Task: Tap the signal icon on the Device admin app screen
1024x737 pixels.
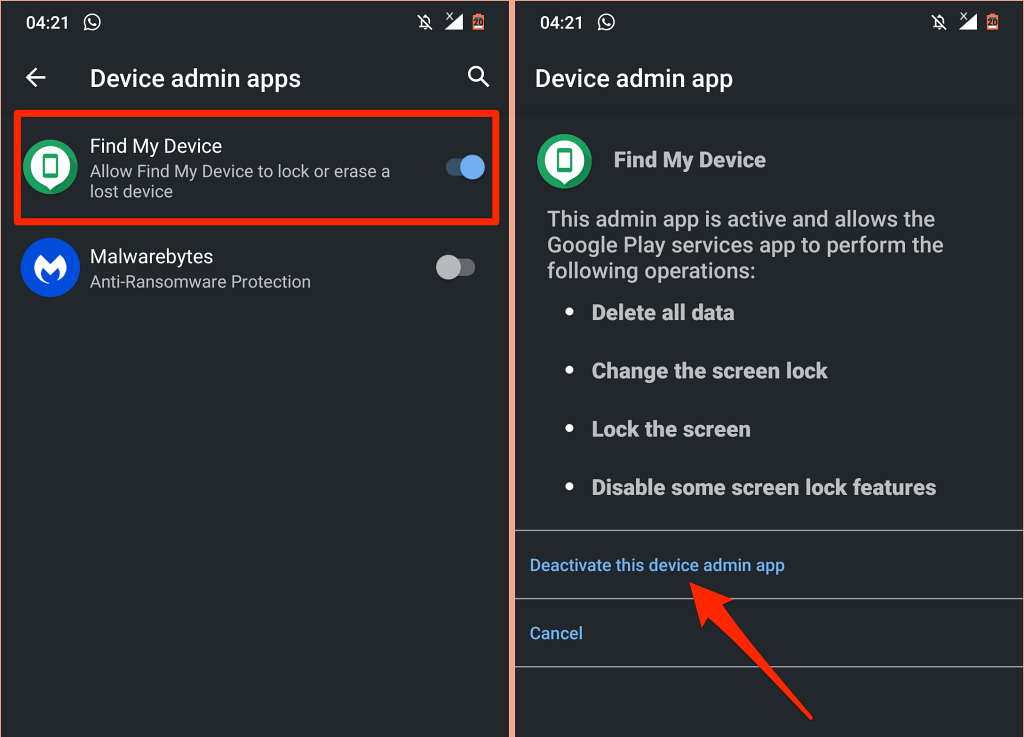Action: (x=964, y=21)
